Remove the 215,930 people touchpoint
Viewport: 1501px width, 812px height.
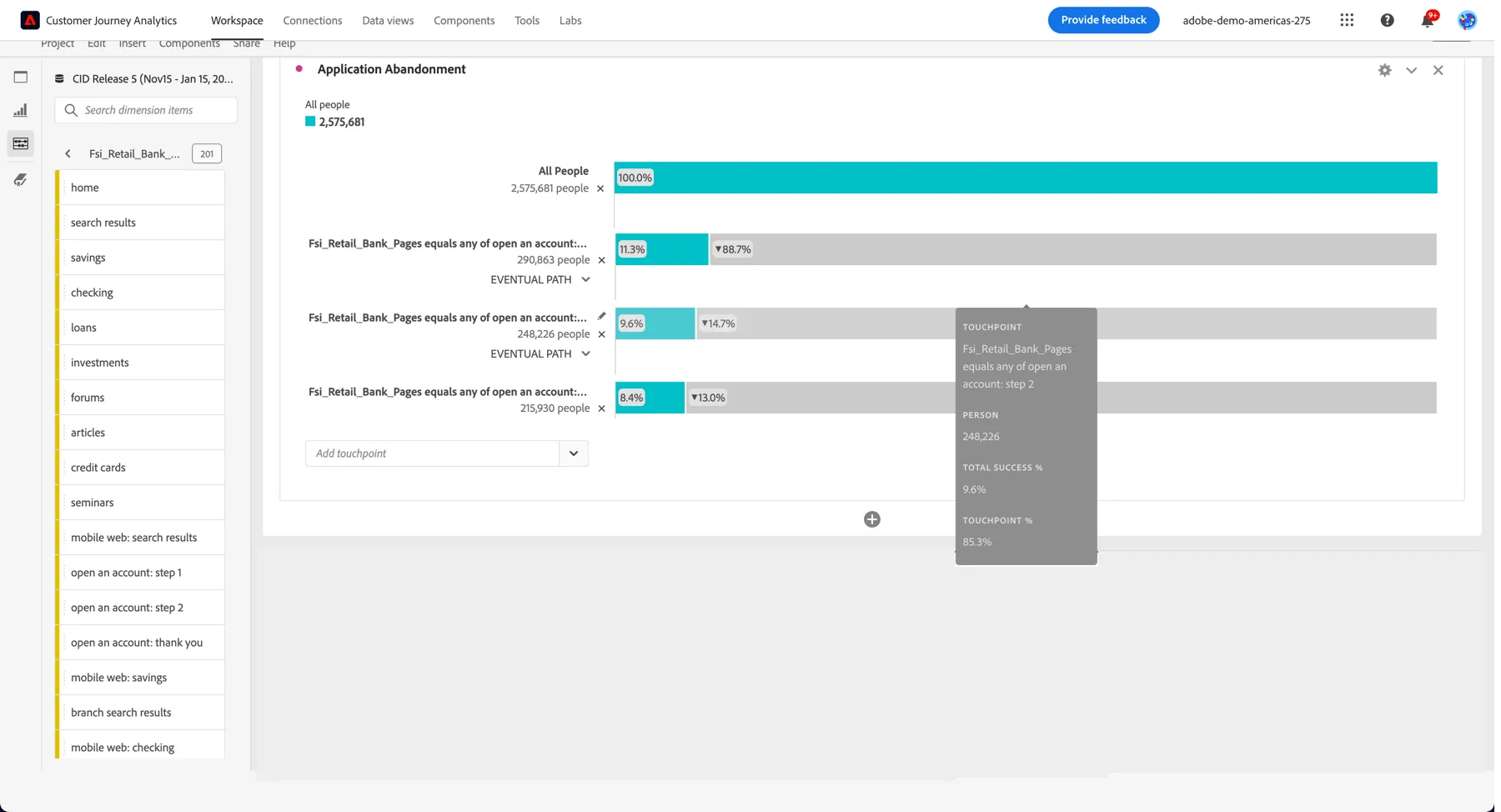(601, 409)
